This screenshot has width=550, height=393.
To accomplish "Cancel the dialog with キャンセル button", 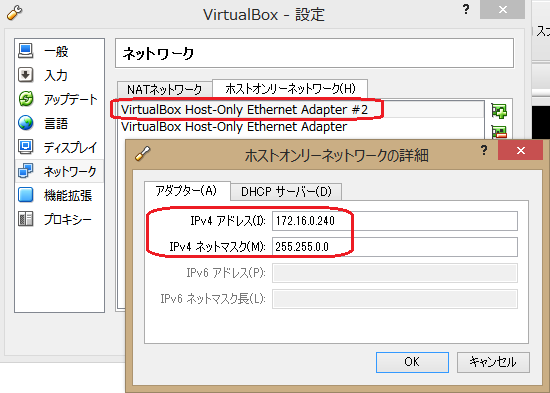I will click(493, 362).
